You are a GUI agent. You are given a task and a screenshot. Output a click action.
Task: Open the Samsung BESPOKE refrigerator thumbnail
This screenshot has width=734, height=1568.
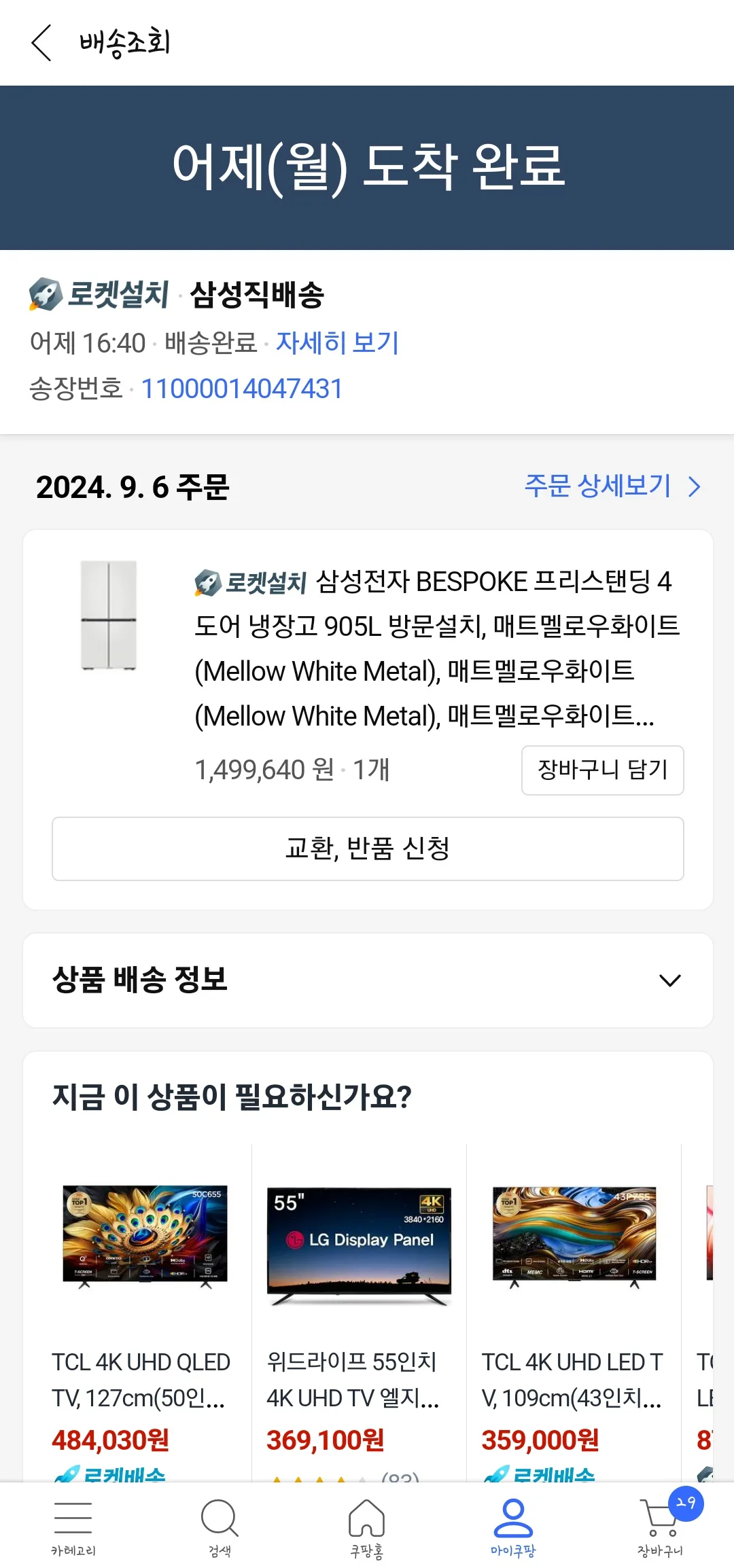point(109,615)
